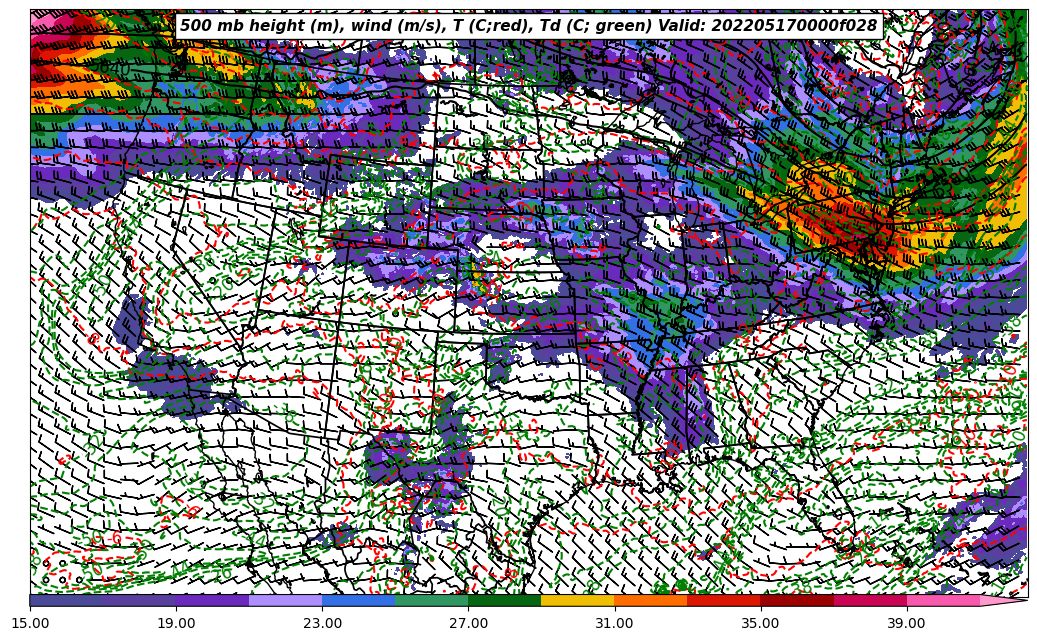Select the dark green colorbar segment

coord(505,600)
